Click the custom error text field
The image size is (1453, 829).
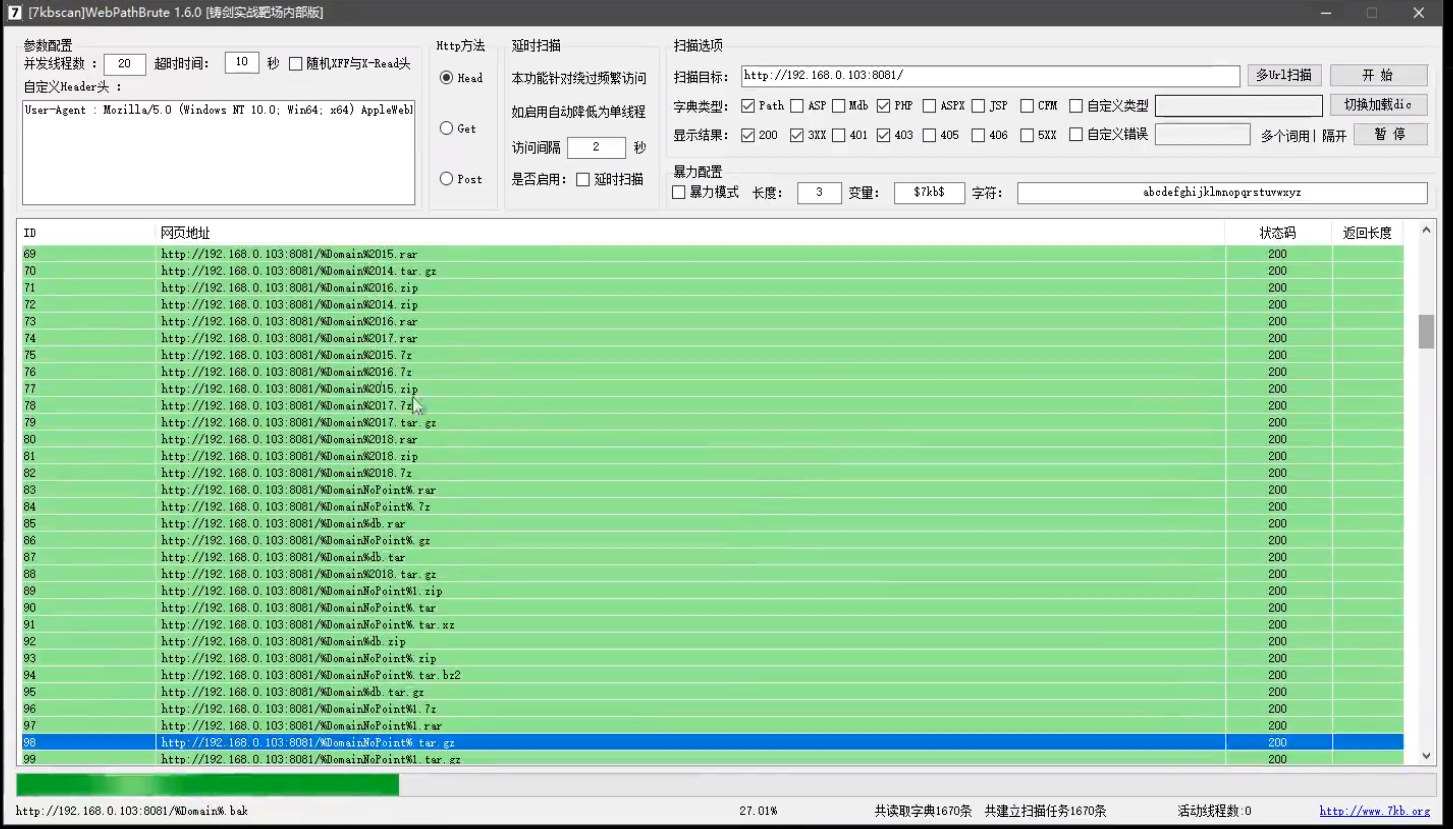point(1202,134)
